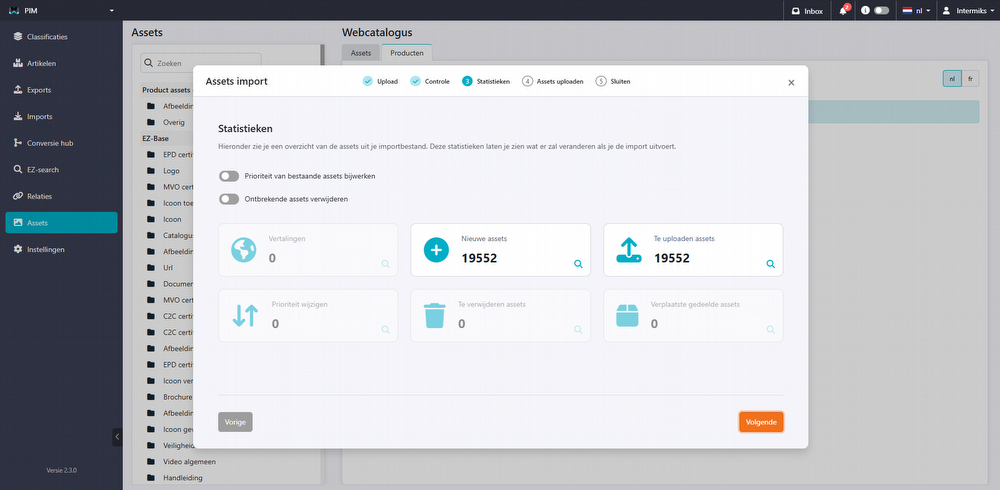Click the magnifier icon on Nieuwe assets card
1000x490 pixels.
point(578,264)
